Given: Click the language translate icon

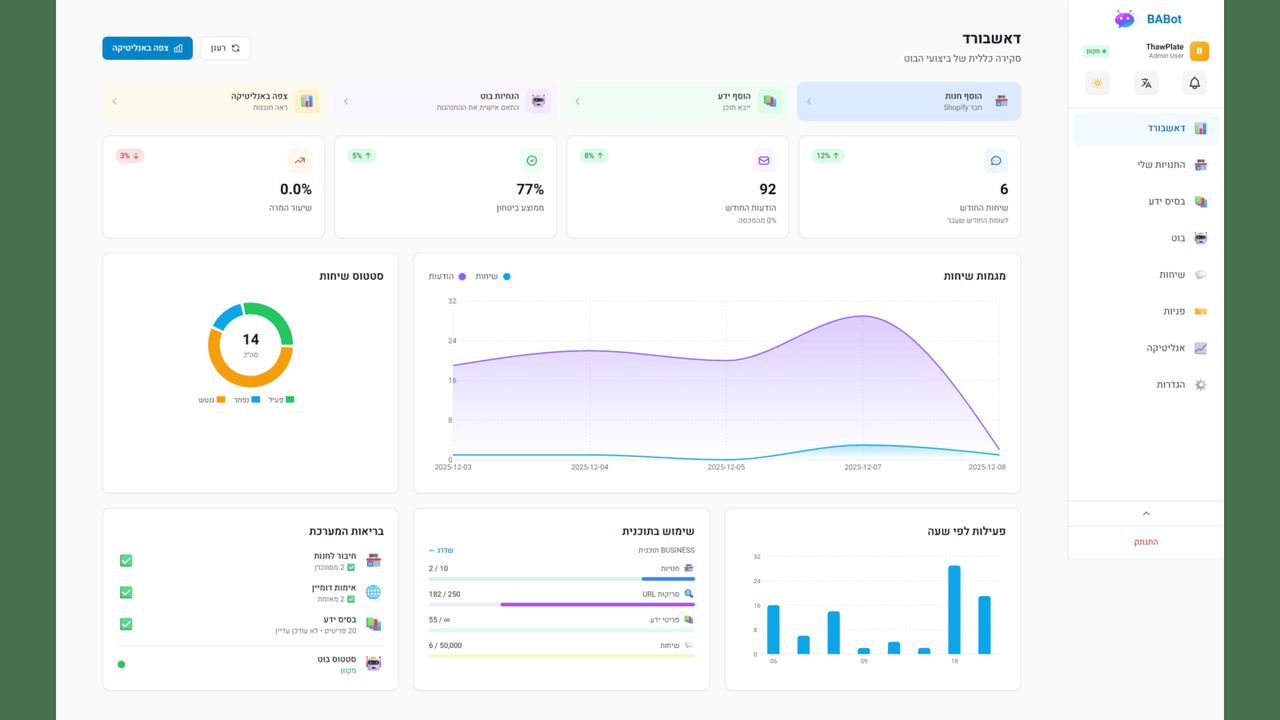Looking at the screenshot, I should (x=1146, y=83).
